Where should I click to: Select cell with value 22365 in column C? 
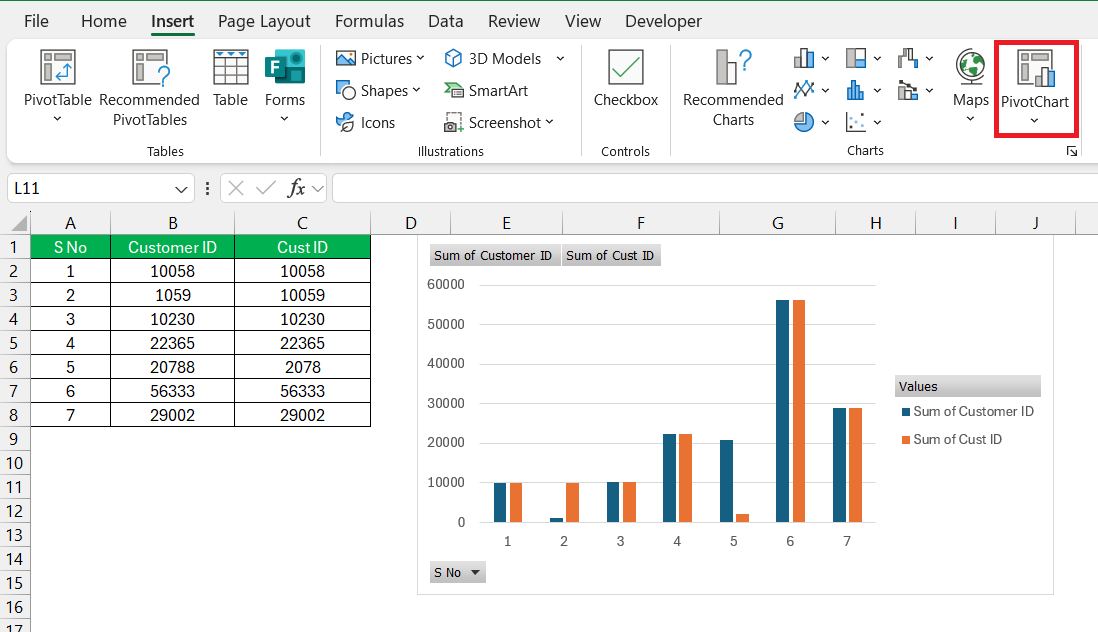(x=303, y=343)
